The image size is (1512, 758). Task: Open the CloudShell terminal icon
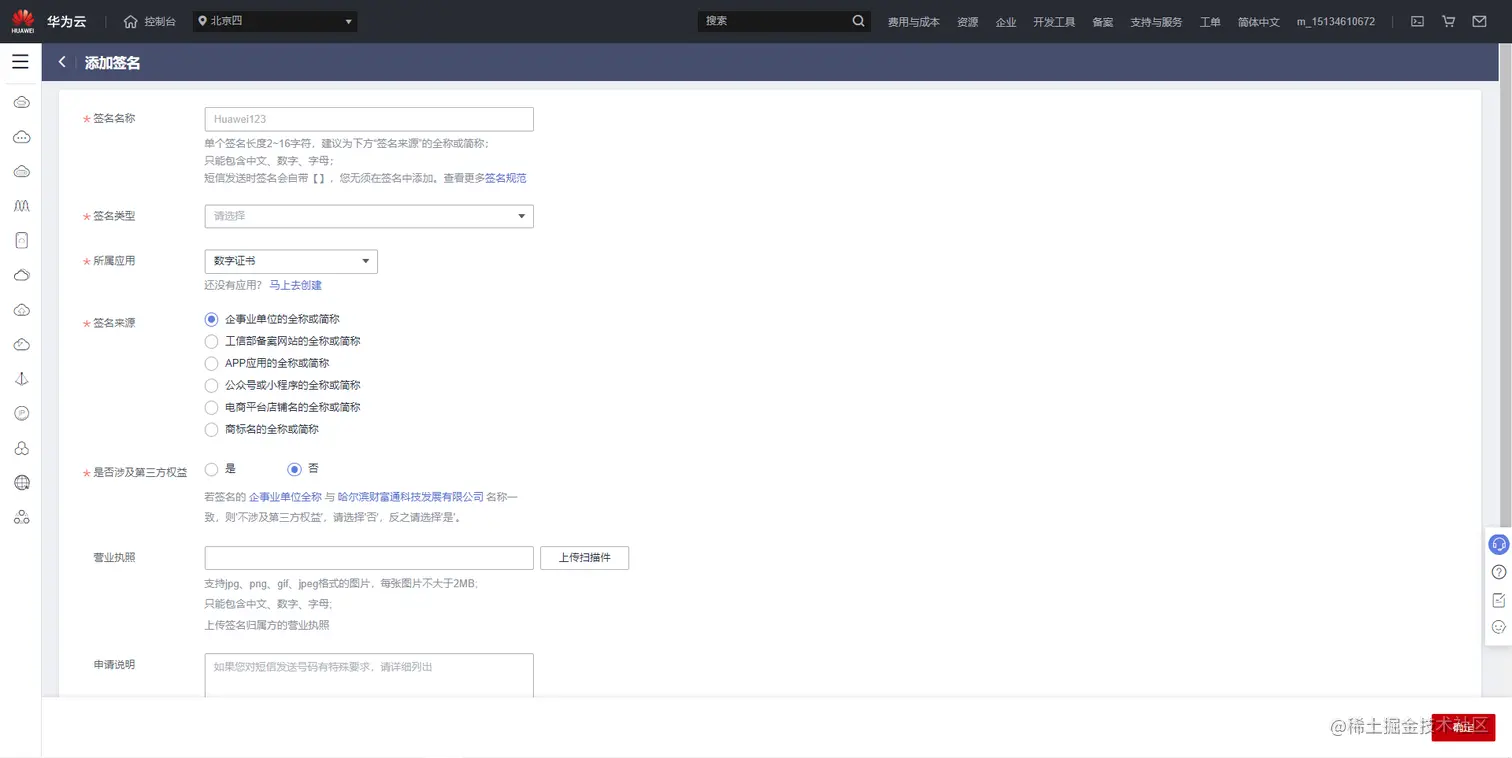tap(1417, 21)
